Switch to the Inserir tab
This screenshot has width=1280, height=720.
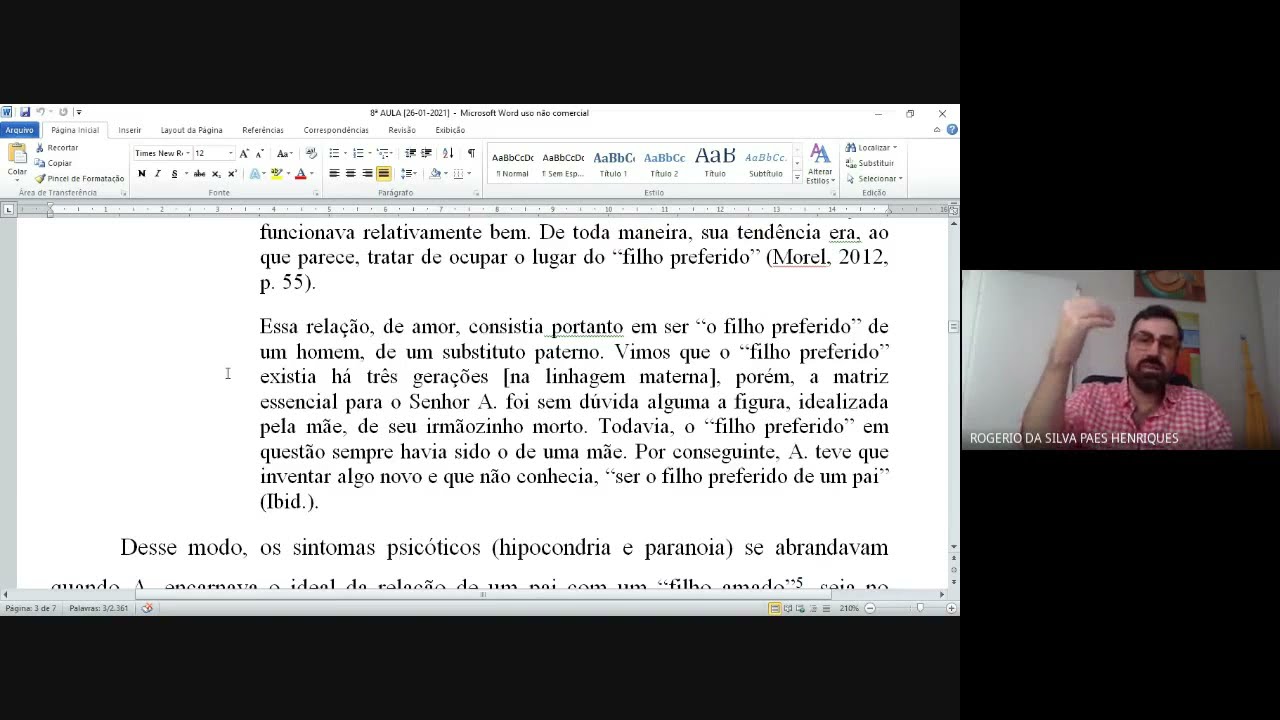coord(130,130)
